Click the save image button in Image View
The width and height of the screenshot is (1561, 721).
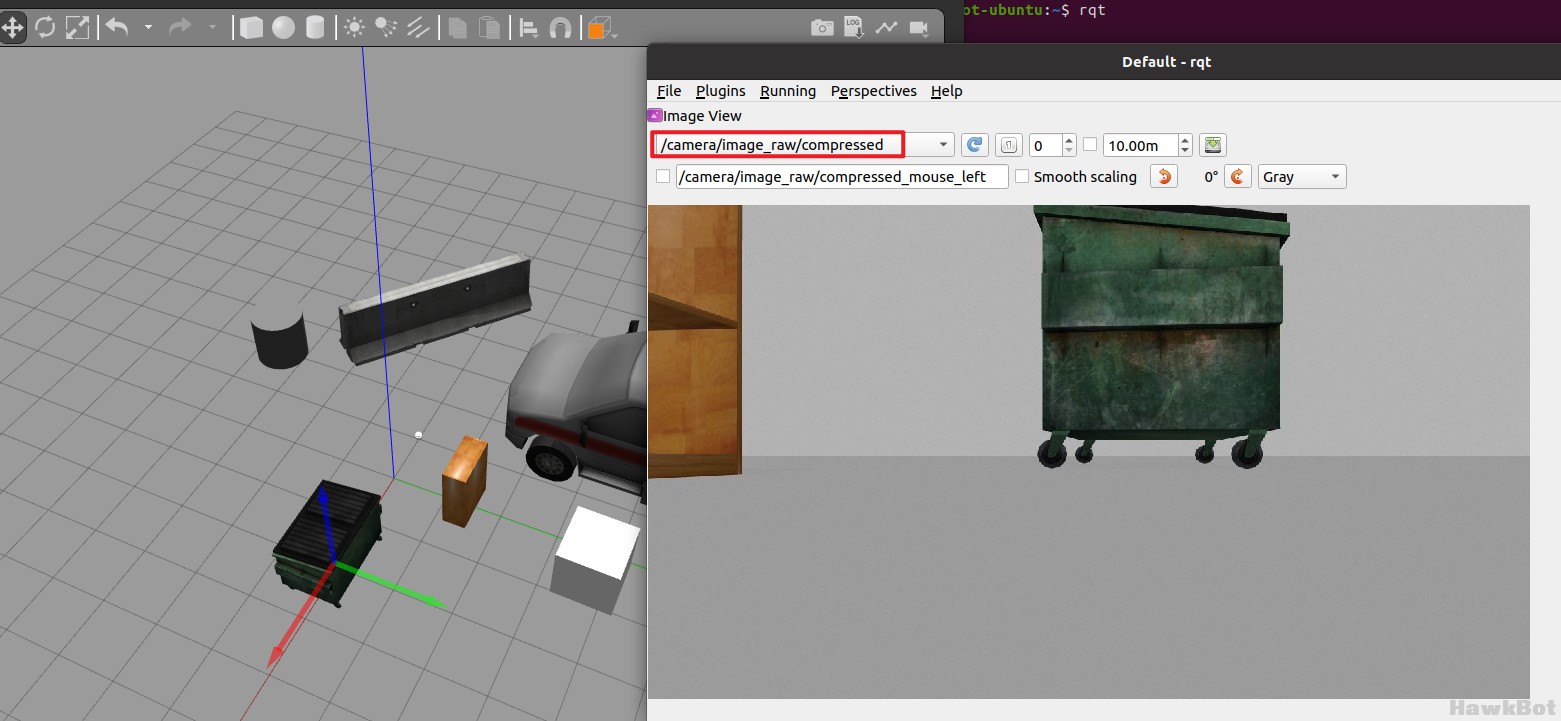pos(1213,145)
